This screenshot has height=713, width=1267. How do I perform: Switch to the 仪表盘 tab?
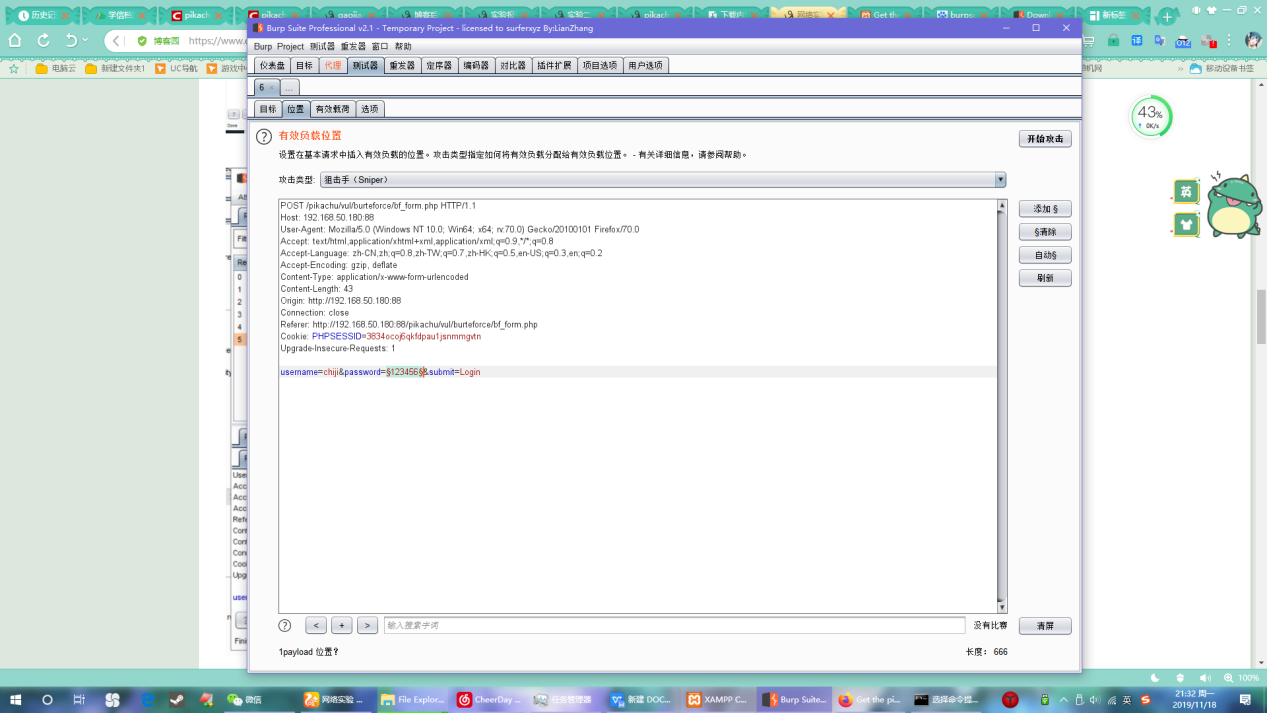[272, 65]
